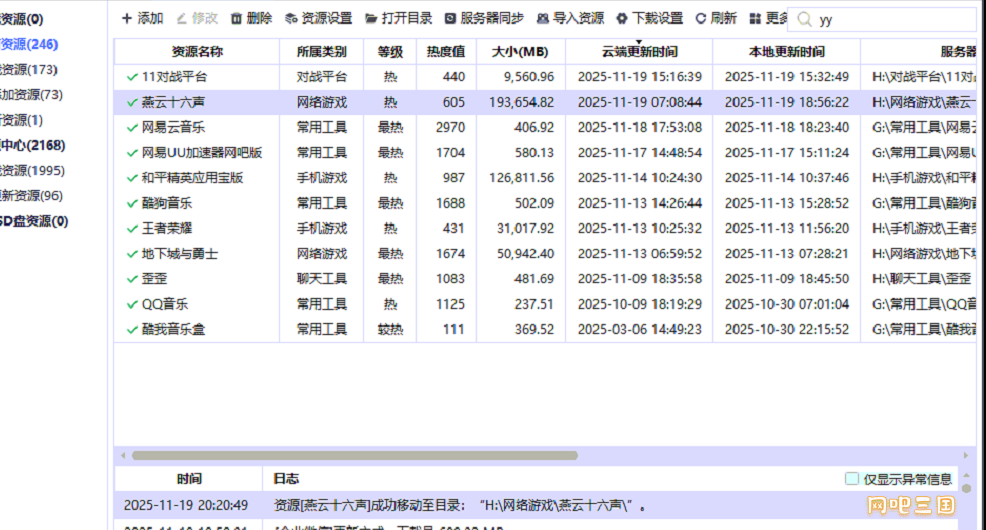The width and height of the screenshot is (986, 530).
Task: Select the 地下城与勇士 resource name
Action: click(180, 253)
